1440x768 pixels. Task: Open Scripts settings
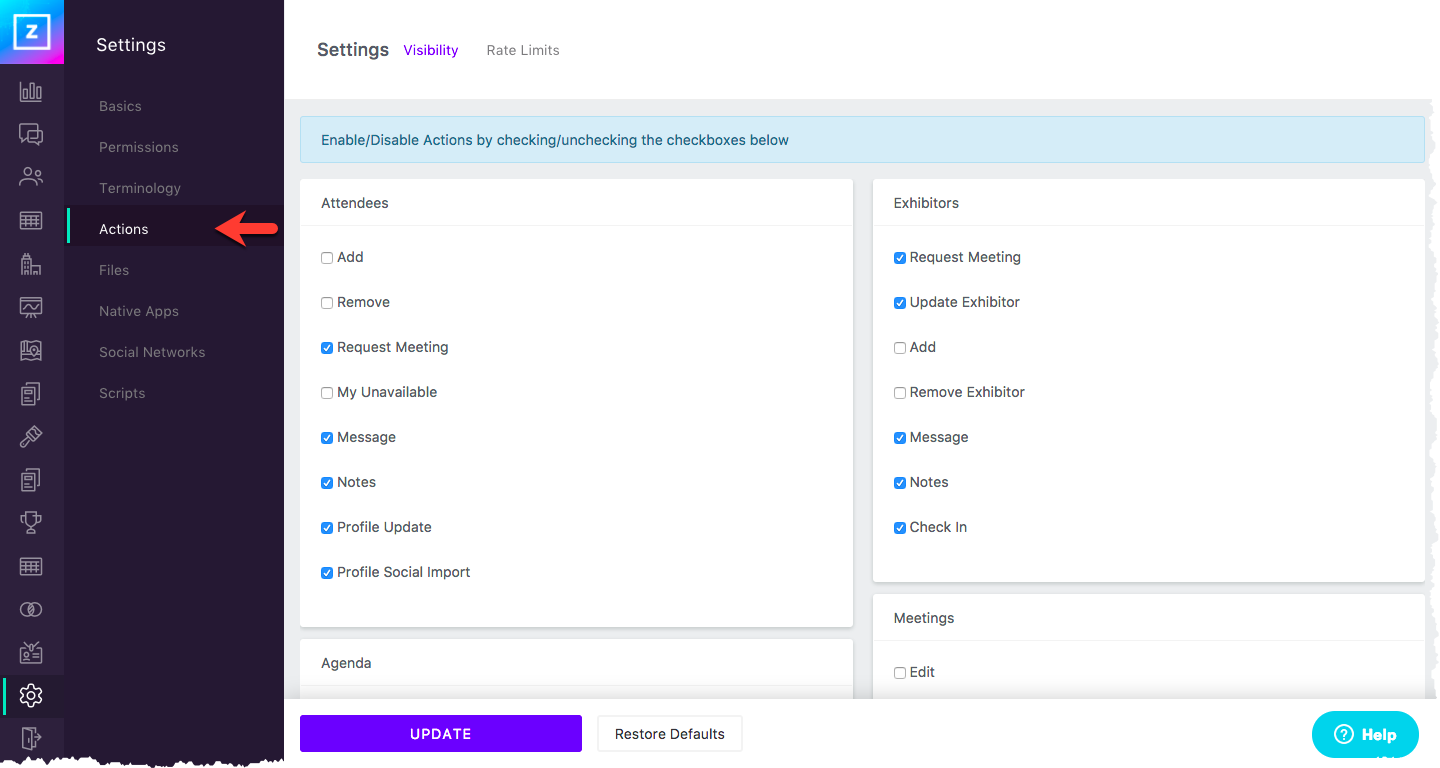coord(122,393)
